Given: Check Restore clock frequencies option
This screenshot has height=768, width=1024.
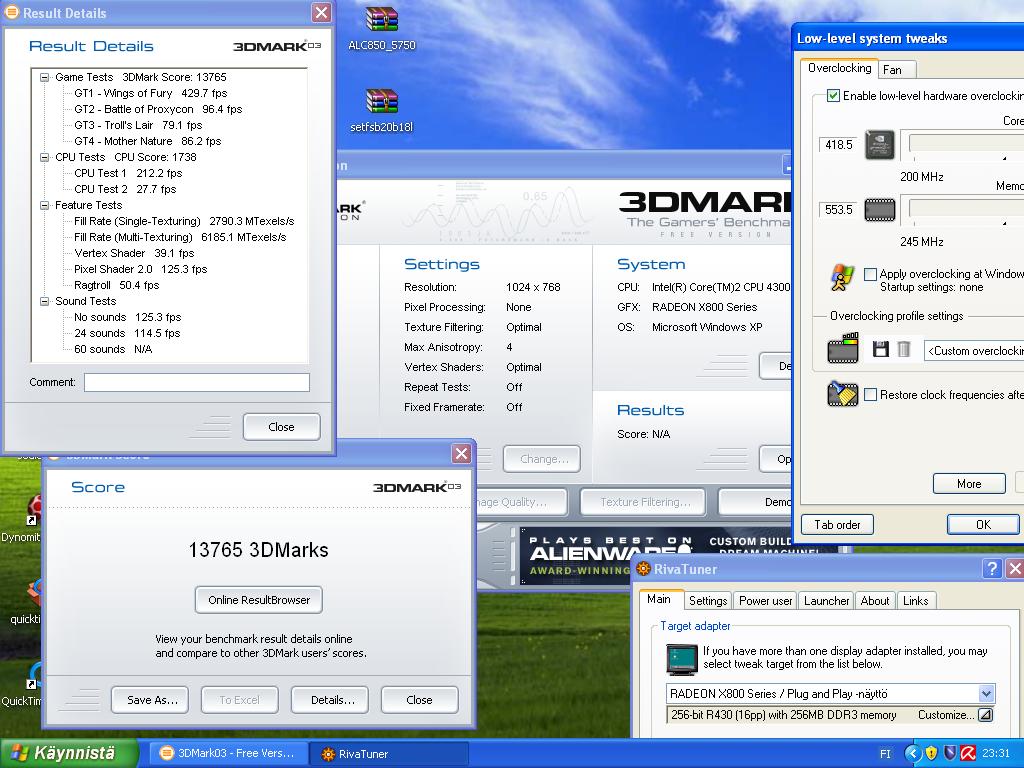Looking at the screenshot, I should tap(870, 394).
